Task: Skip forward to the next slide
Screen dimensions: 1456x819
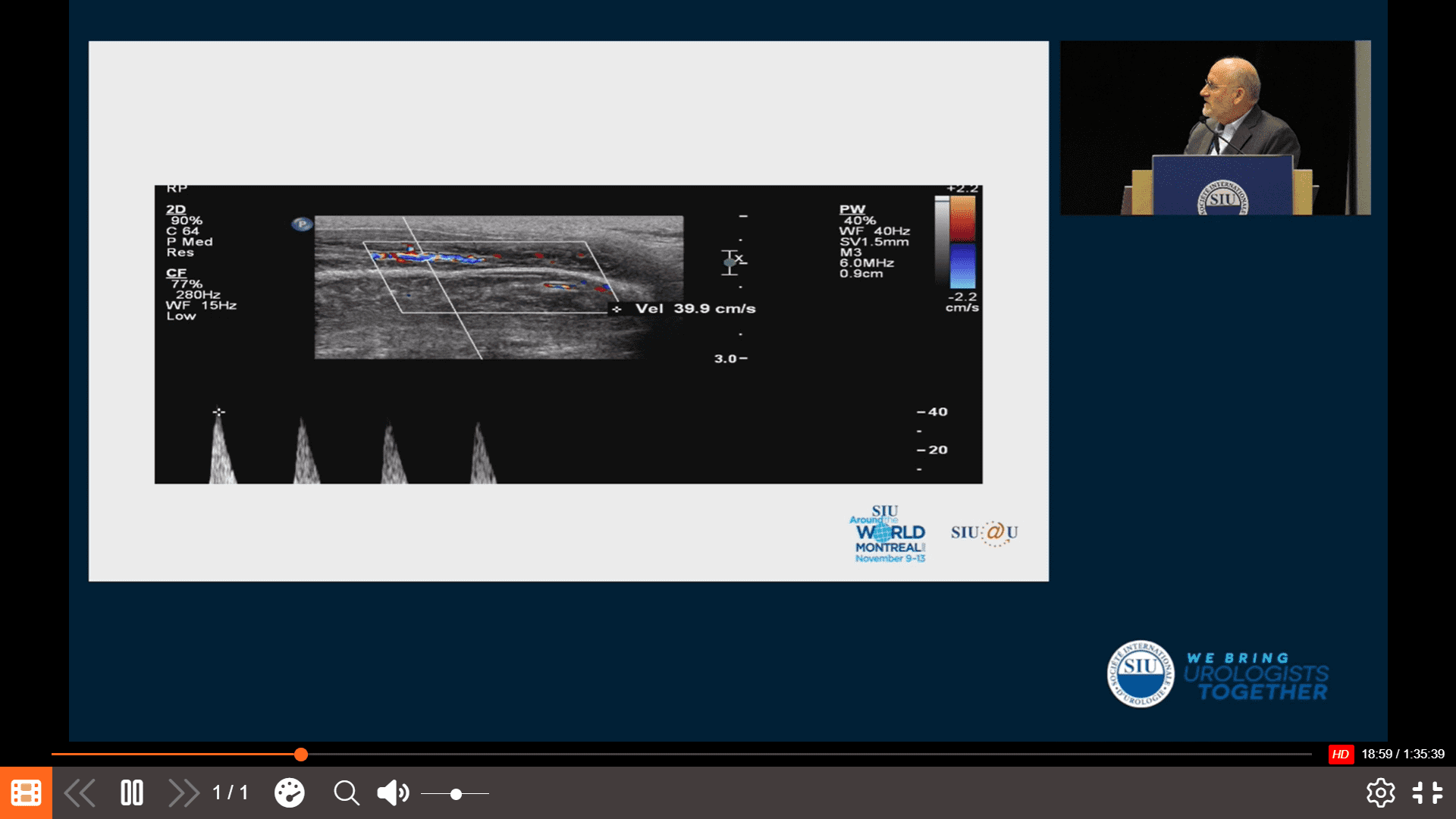Action: pyautogui.click(x=184, y=793)
